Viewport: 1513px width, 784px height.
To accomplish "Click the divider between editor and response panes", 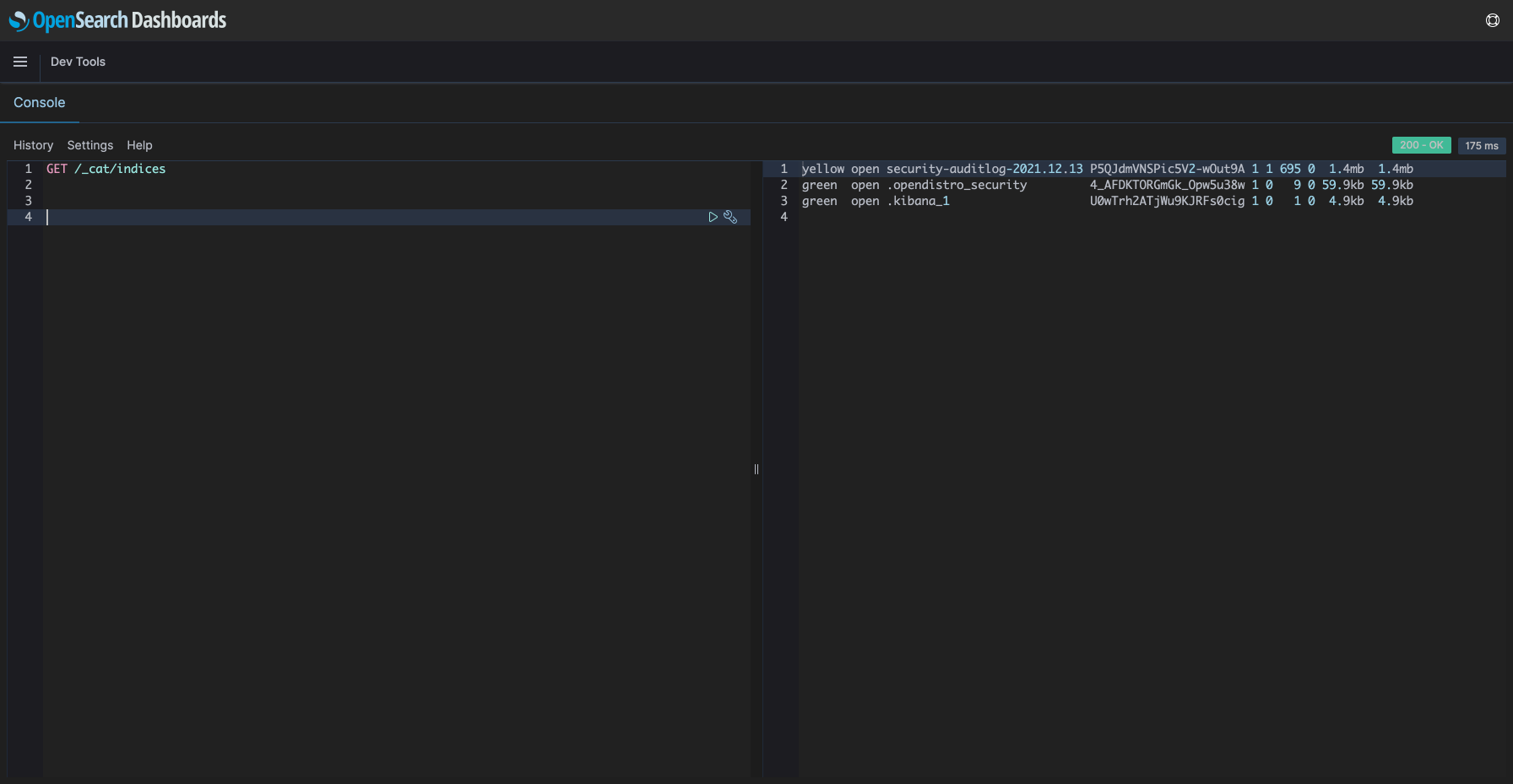I will (756, 469).
